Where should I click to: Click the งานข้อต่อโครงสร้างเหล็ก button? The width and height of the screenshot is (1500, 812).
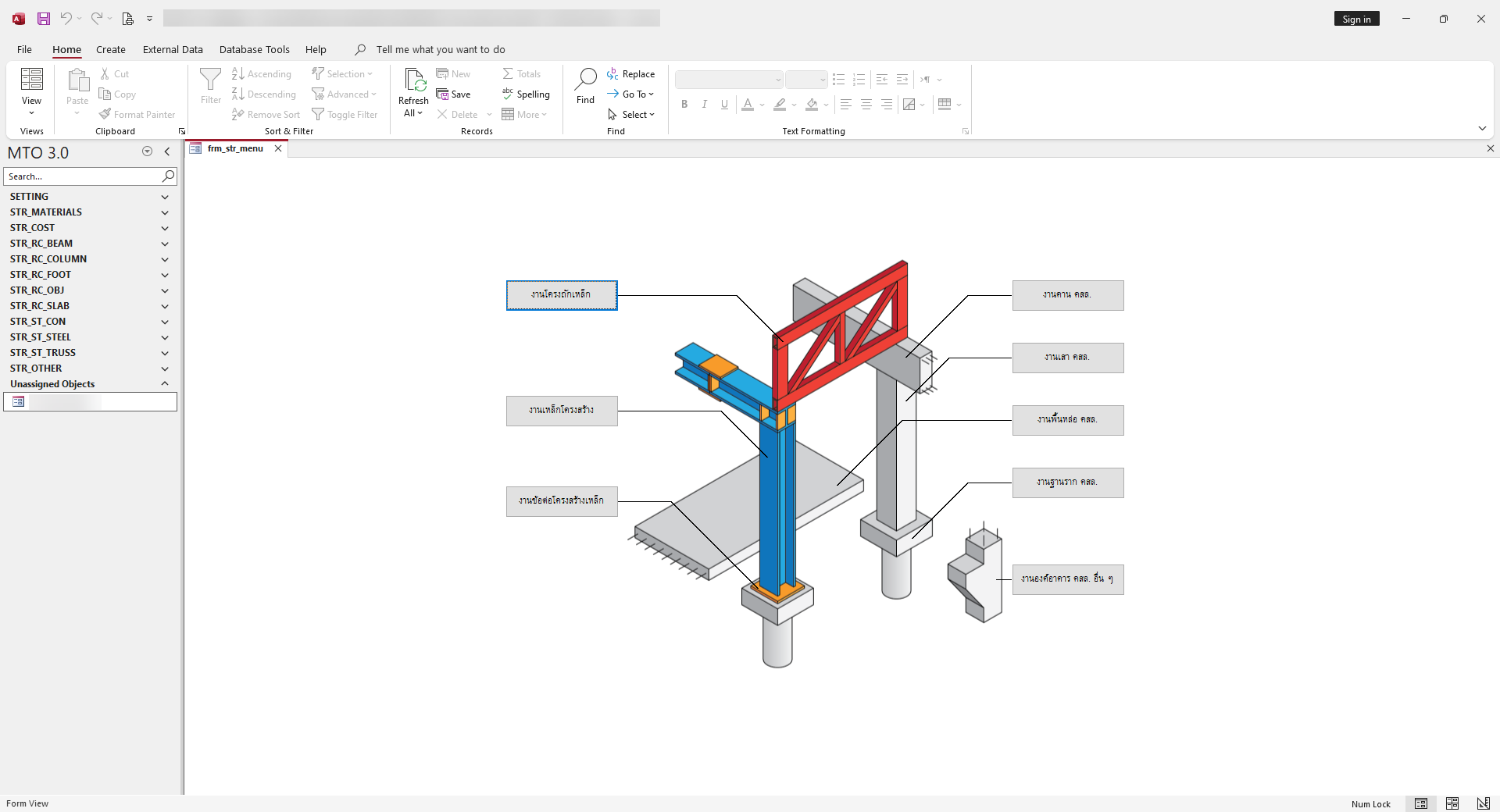562,501
